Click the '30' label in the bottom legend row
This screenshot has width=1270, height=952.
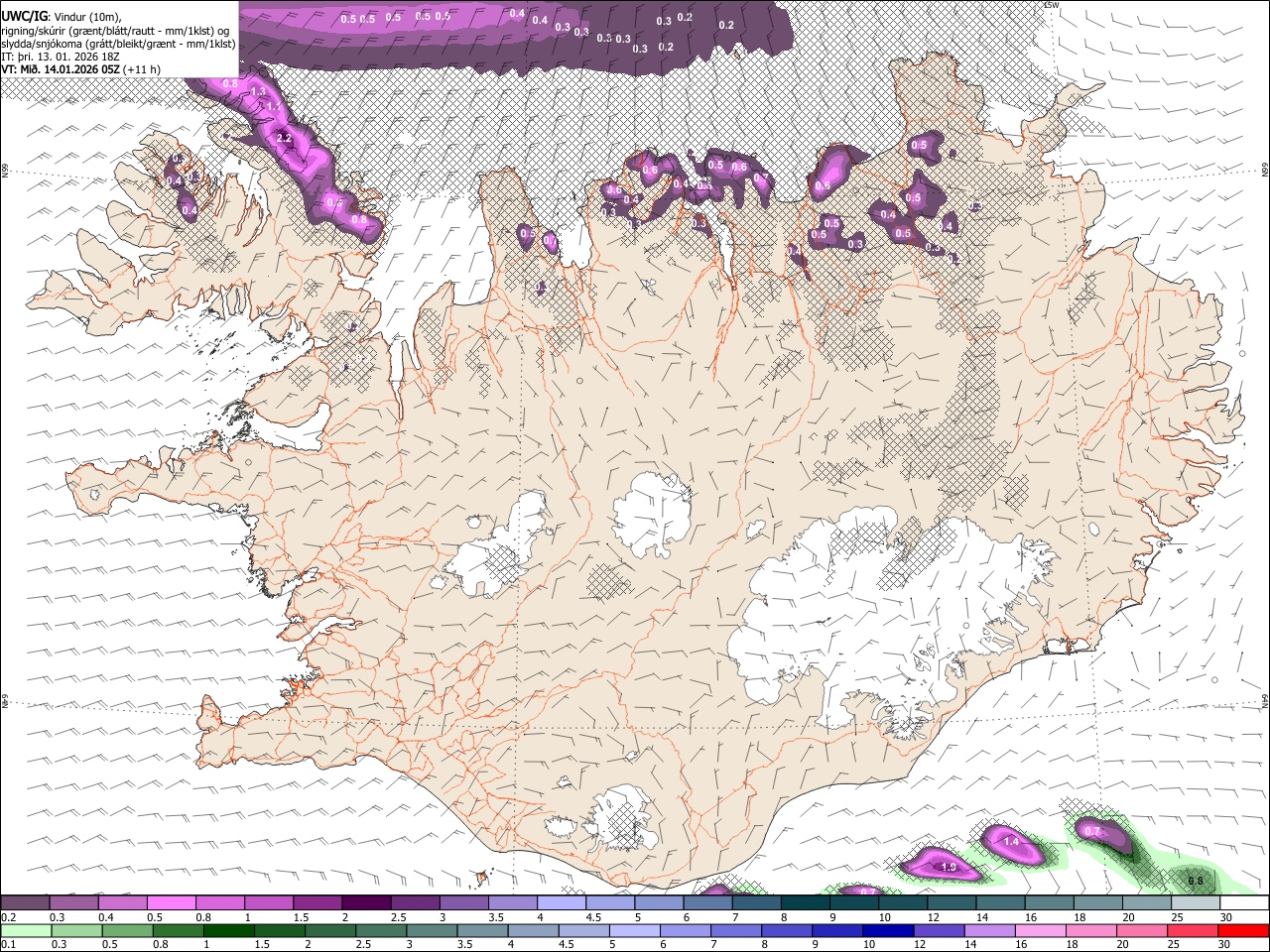[1225, 945]
